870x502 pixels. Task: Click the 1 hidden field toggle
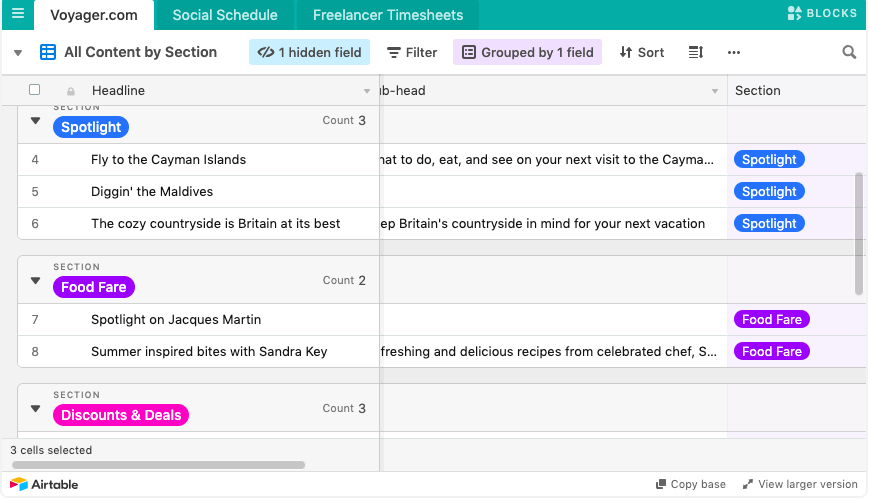click(x=309, y=52)
